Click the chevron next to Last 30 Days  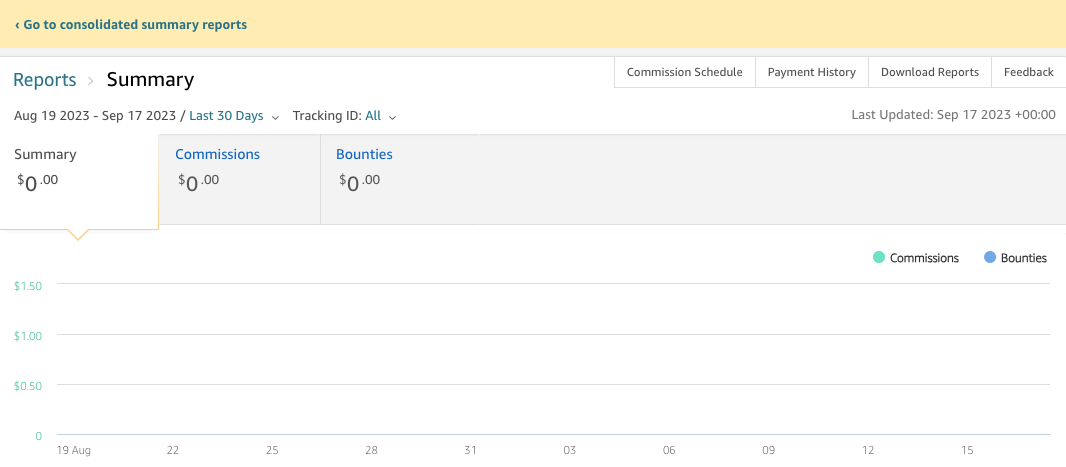pos(275,117)
